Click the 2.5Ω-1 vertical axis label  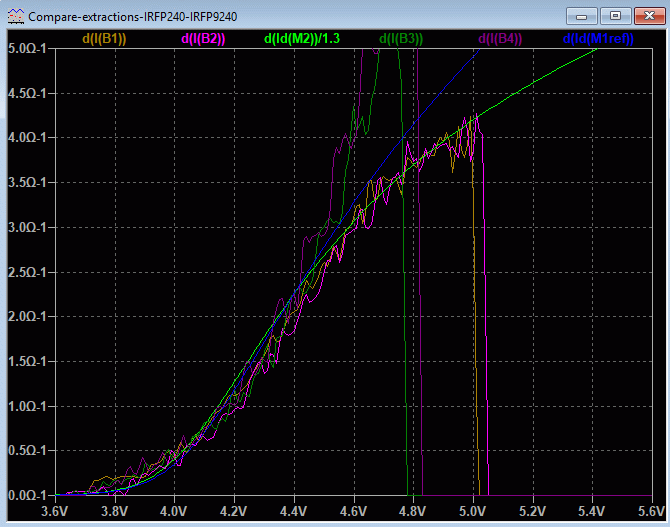coord(27,272)
